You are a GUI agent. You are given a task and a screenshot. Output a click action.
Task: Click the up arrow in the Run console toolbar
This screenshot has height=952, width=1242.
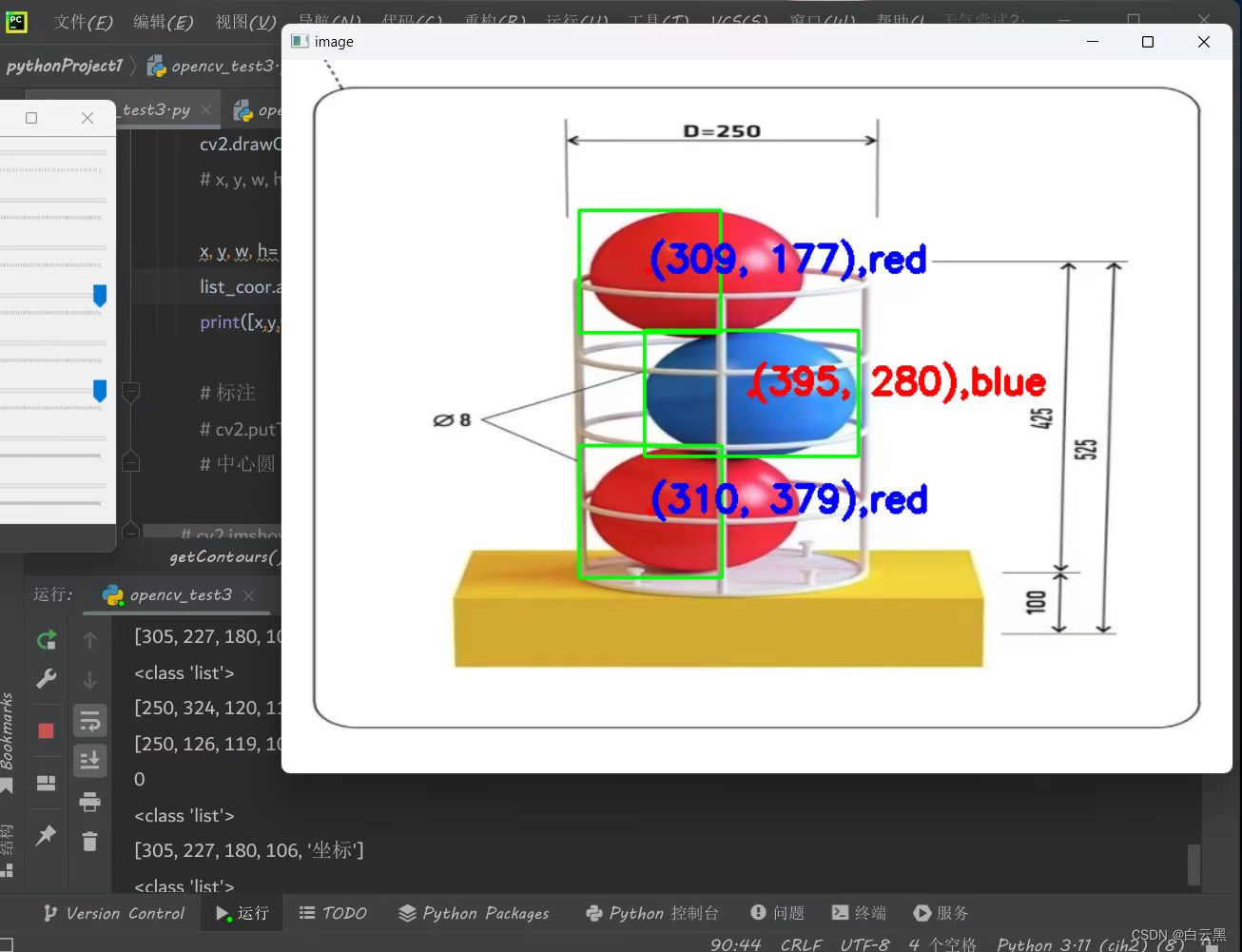click(90, 640)
